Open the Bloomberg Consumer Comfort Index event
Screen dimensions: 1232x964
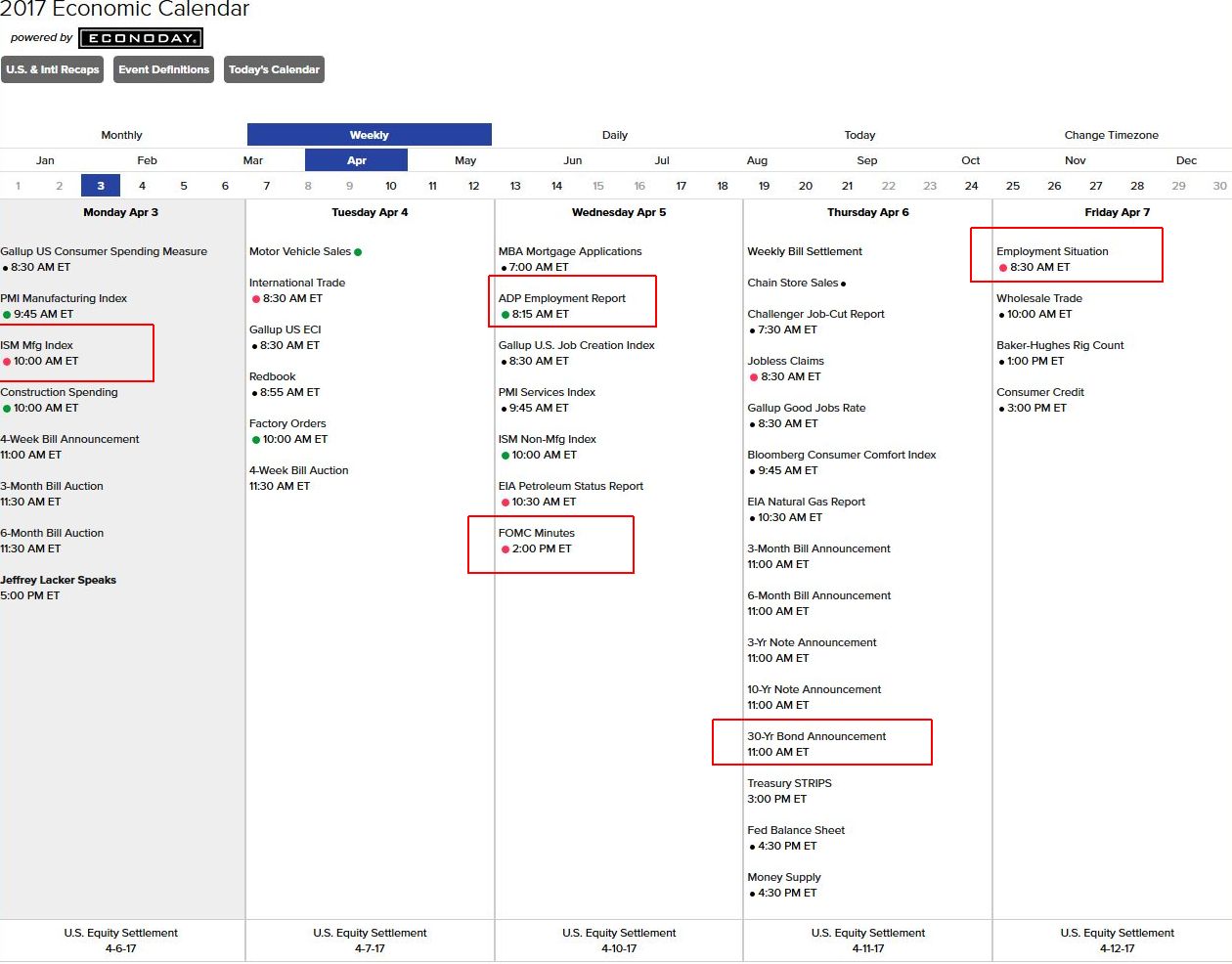(842, 455)
